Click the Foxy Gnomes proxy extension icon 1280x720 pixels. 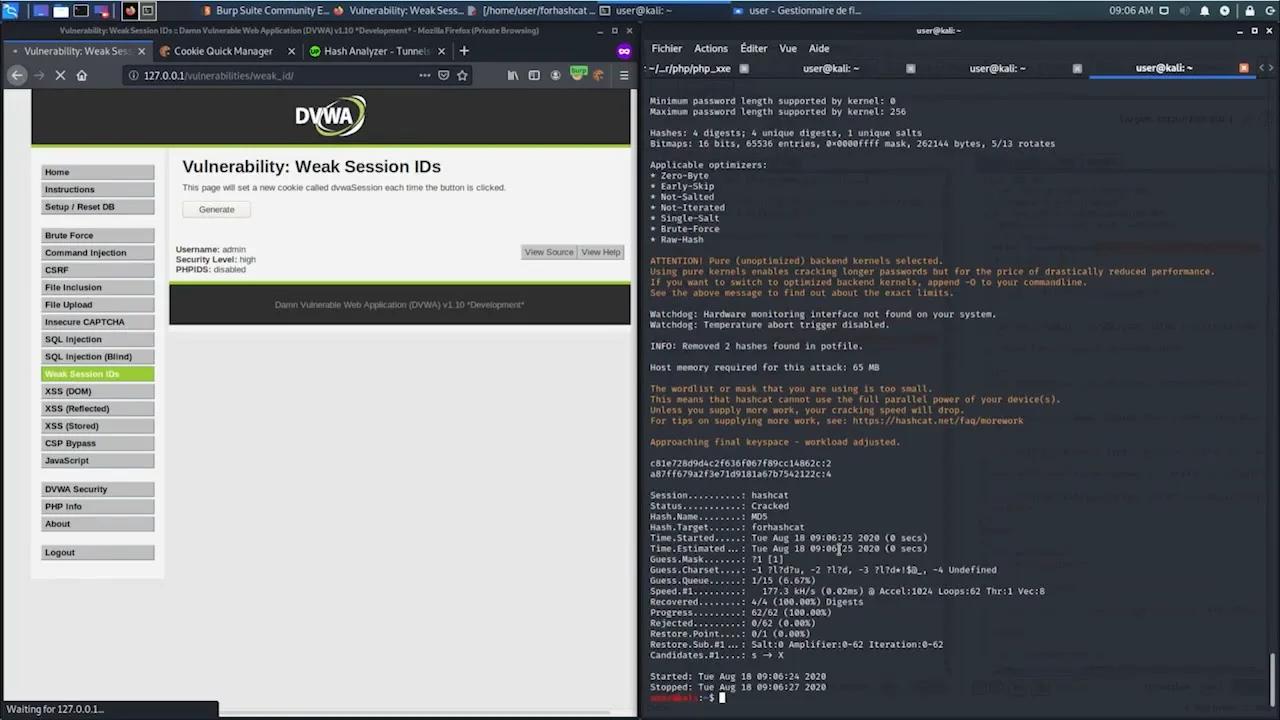[598, 75]
